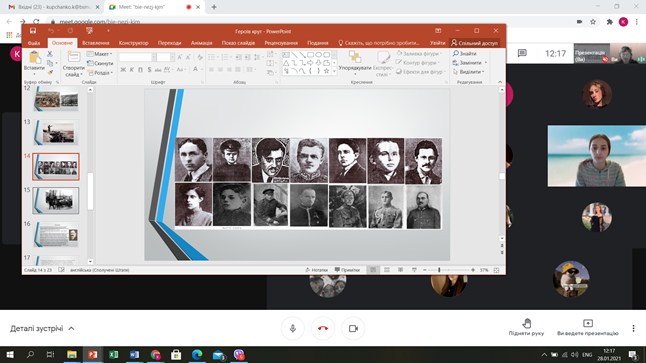This screenshot has height=363, width=646.
Task: Toggle the Meet microphone button
Action: 293,328
